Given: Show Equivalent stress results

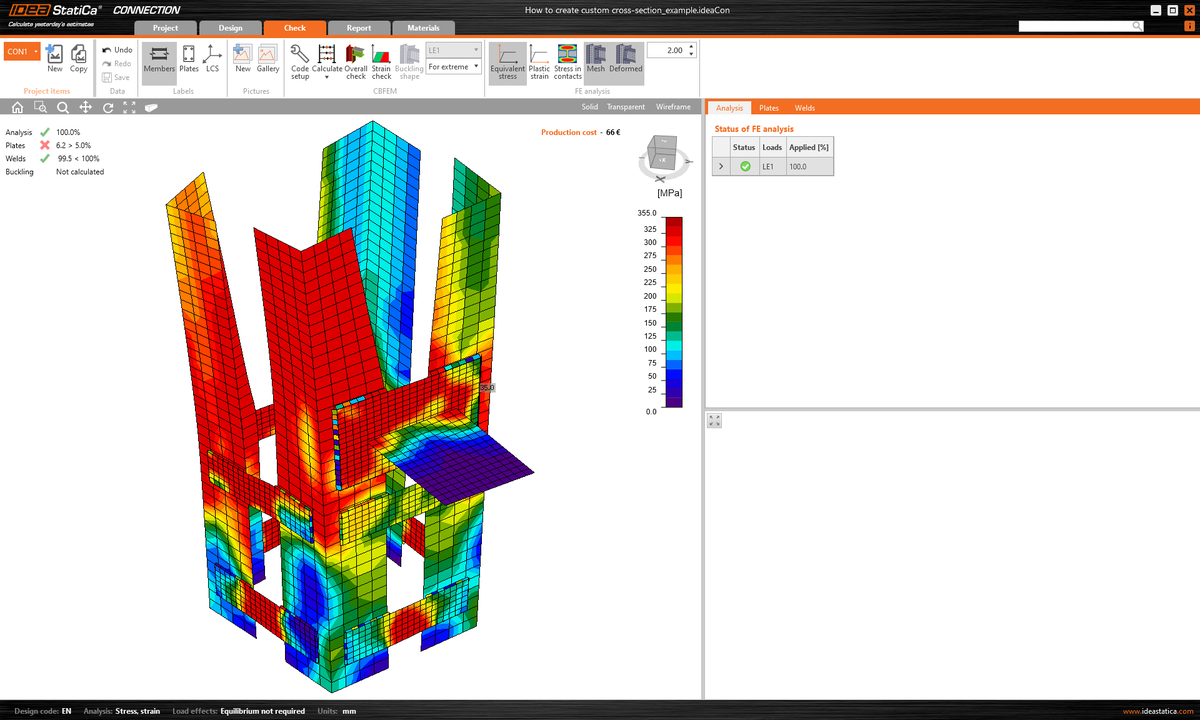Looking at the screenshot, I should 508,60.
